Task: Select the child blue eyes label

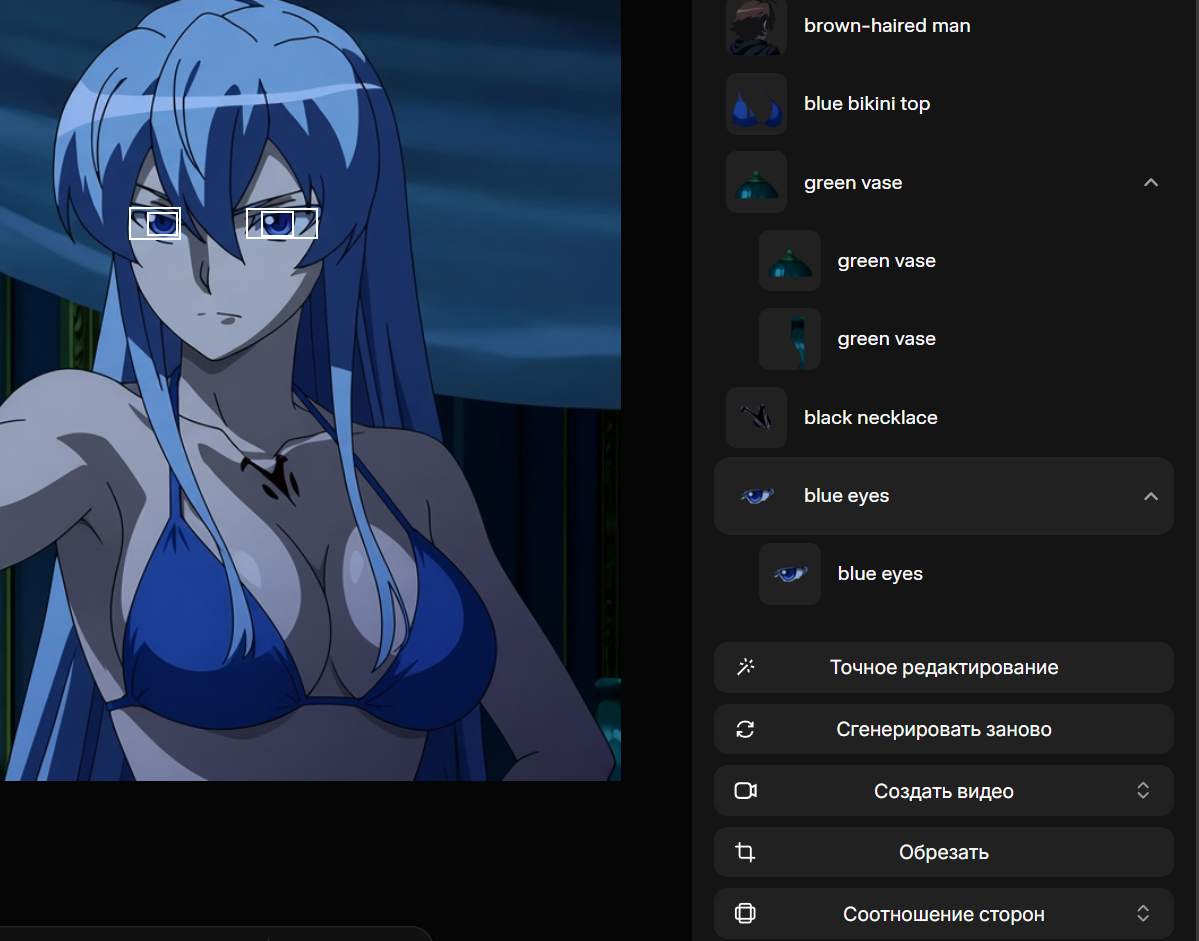Action: (880, 573)
